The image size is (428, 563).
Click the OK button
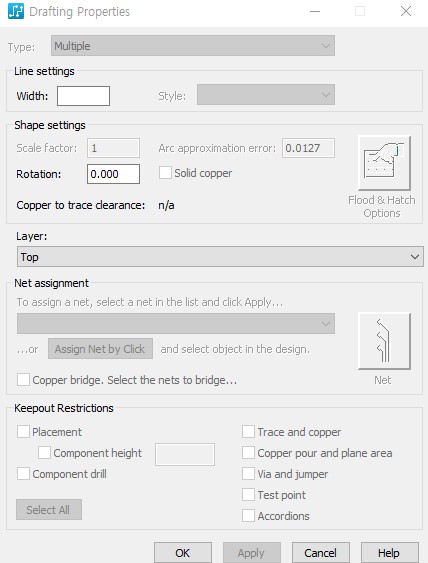[x=183, y=553]
